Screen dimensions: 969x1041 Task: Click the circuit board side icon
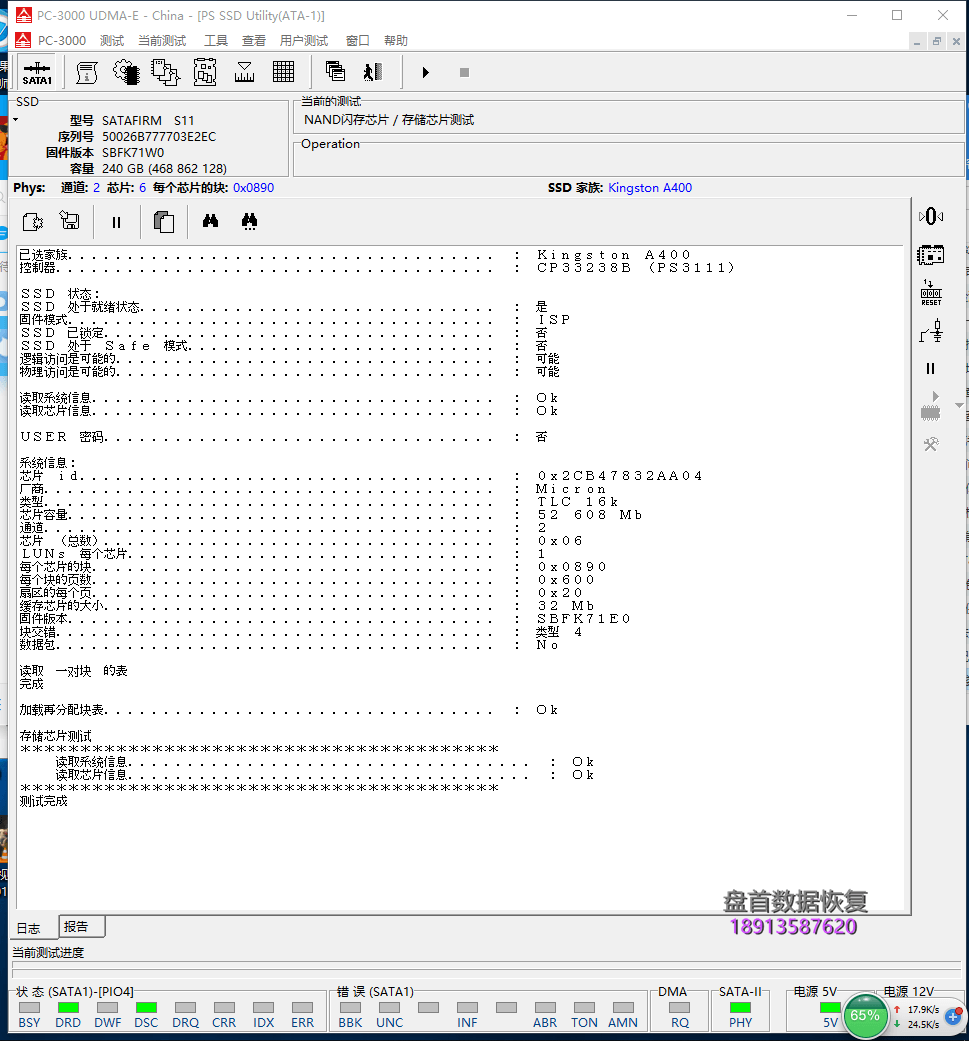(931, 255)
